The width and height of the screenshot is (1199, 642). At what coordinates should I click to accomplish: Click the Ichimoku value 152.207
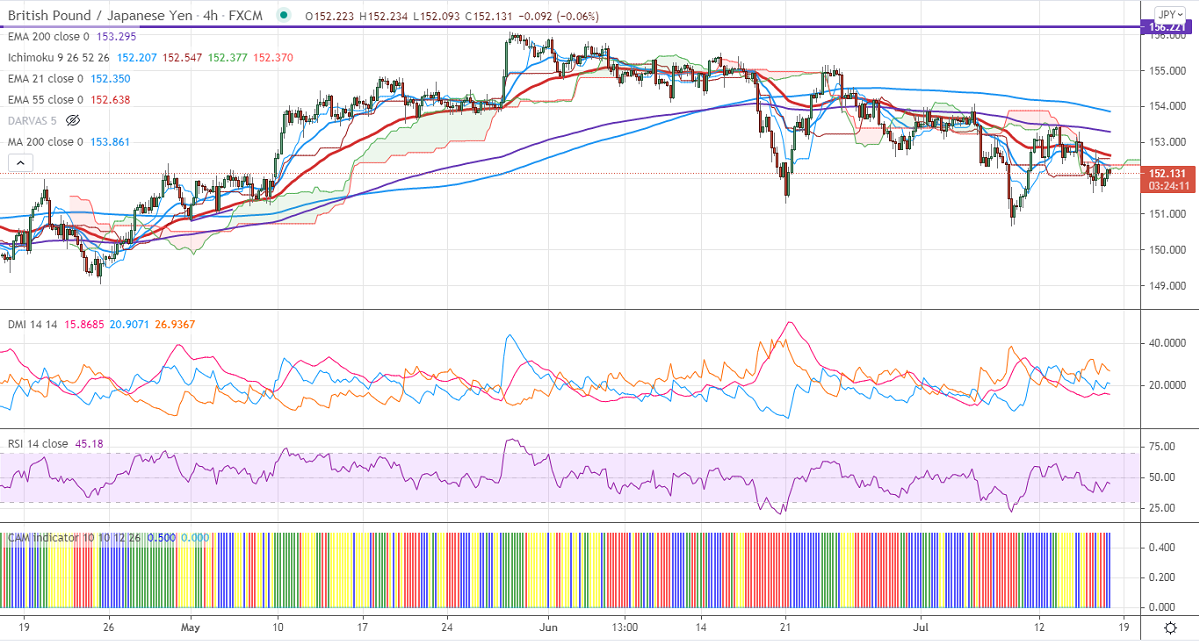tap(137, 57)
